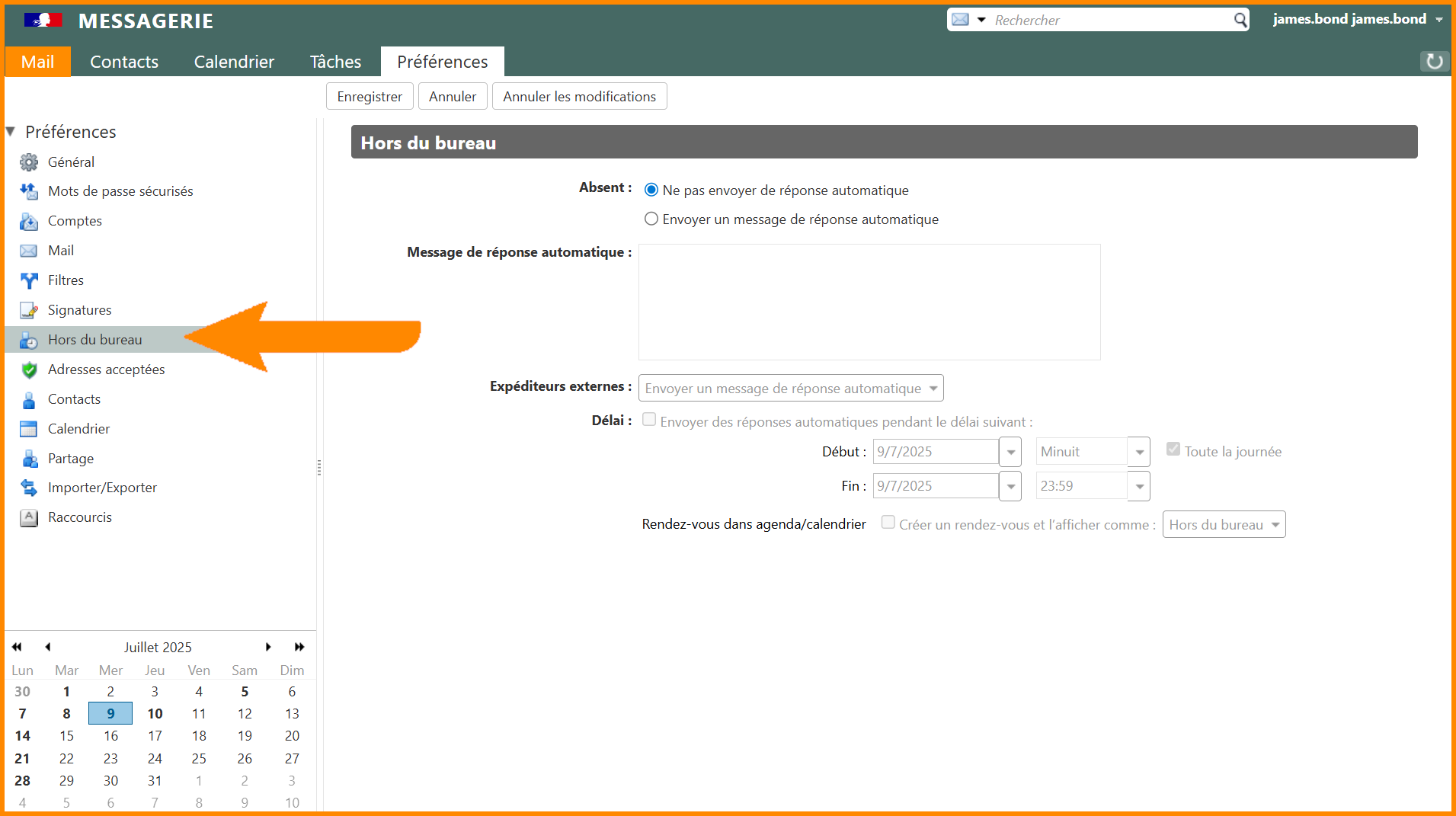Click the search magnifier icon

(1240, 20)
